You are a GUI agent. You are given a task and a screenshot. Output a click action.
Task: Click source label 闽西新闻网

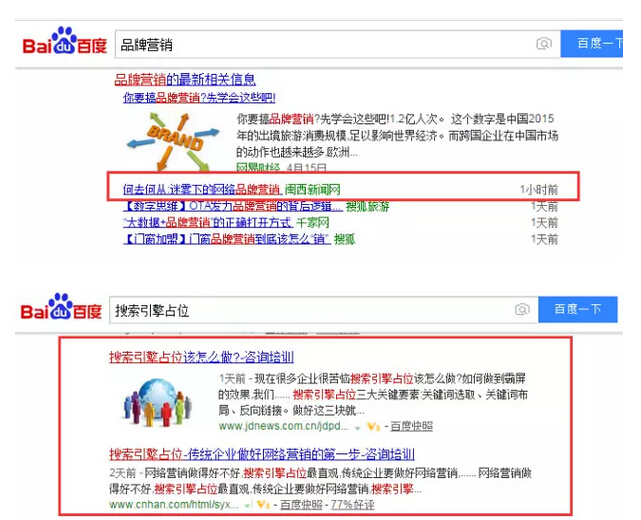(312, 189)
